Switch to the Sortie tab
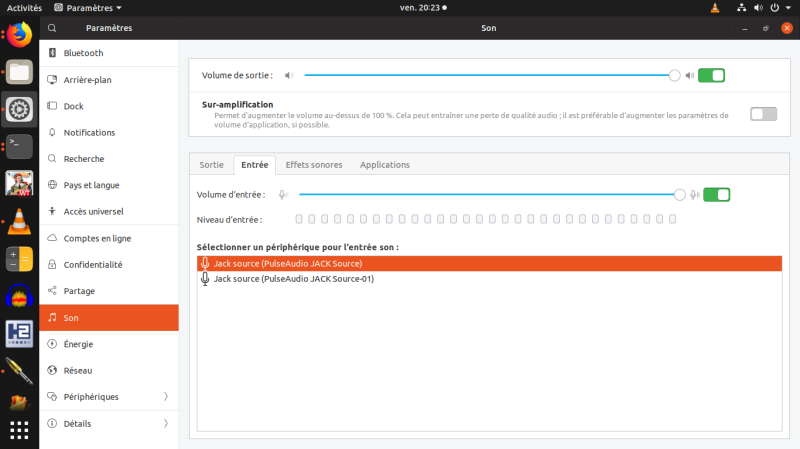The width and height of the screenshot is (800, 449). tap(211, 165)
